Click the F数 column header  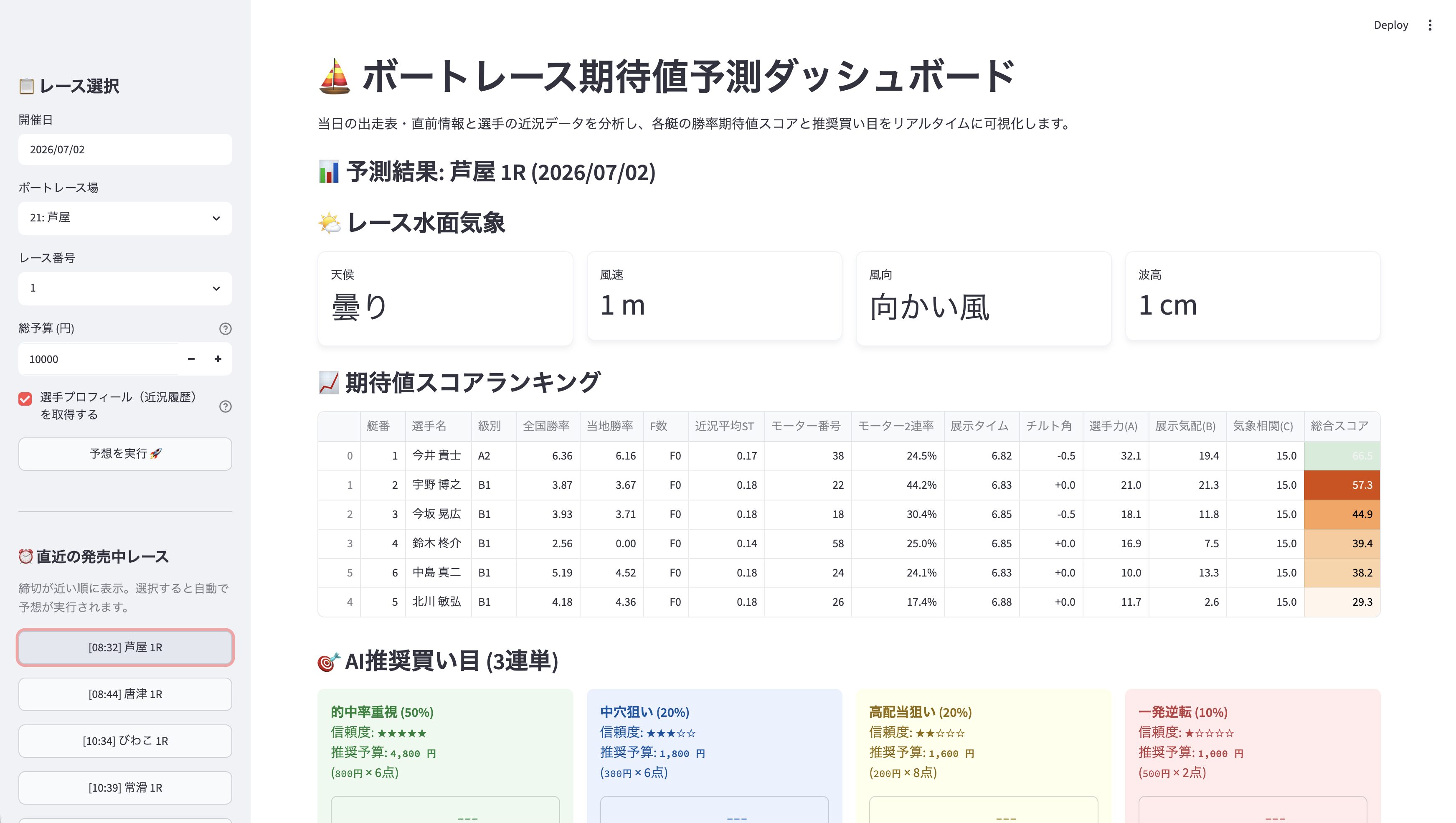[666, 426]
